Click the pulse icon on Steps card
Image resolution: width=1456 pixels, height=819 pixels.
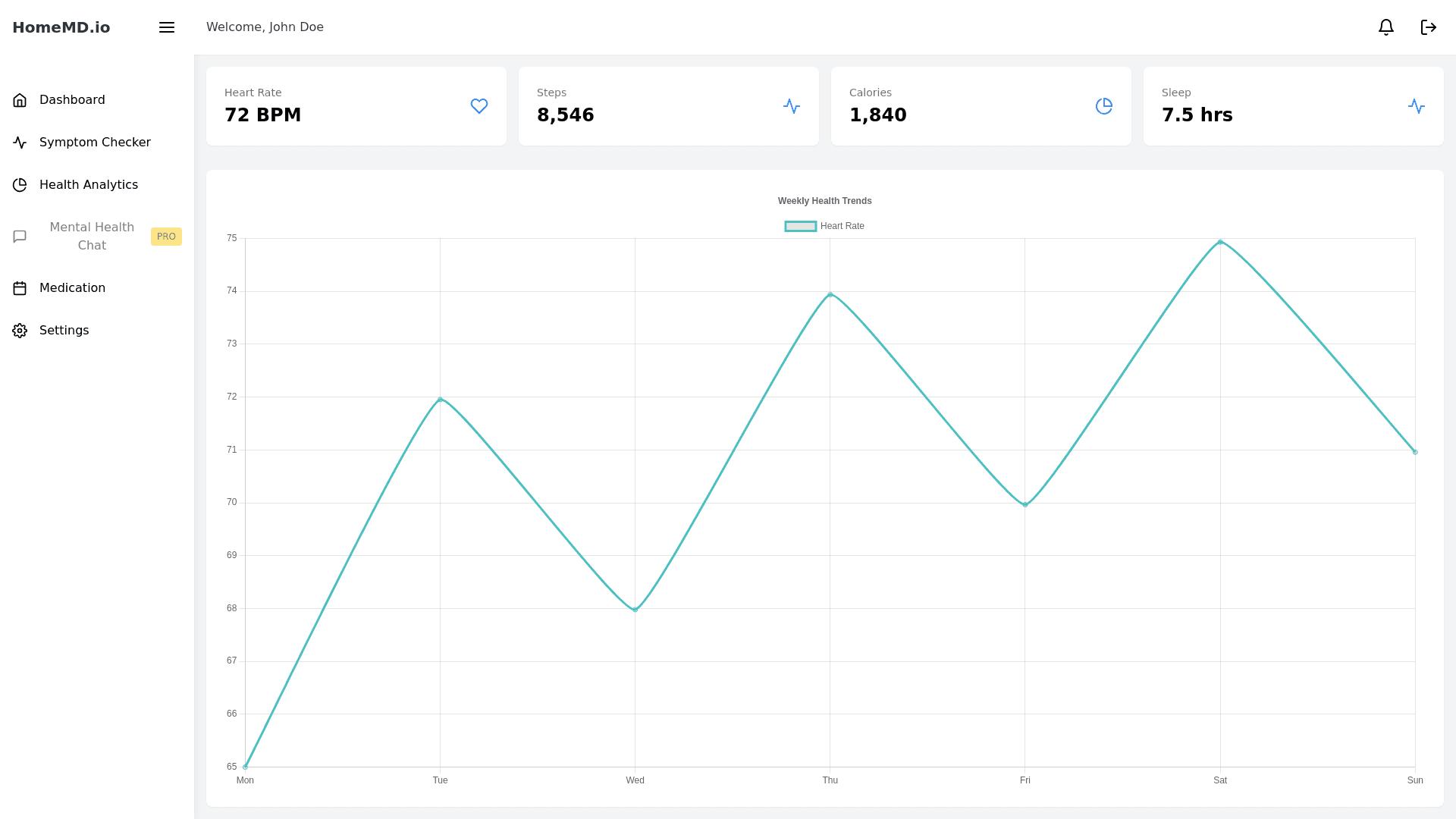click(791, 106)
